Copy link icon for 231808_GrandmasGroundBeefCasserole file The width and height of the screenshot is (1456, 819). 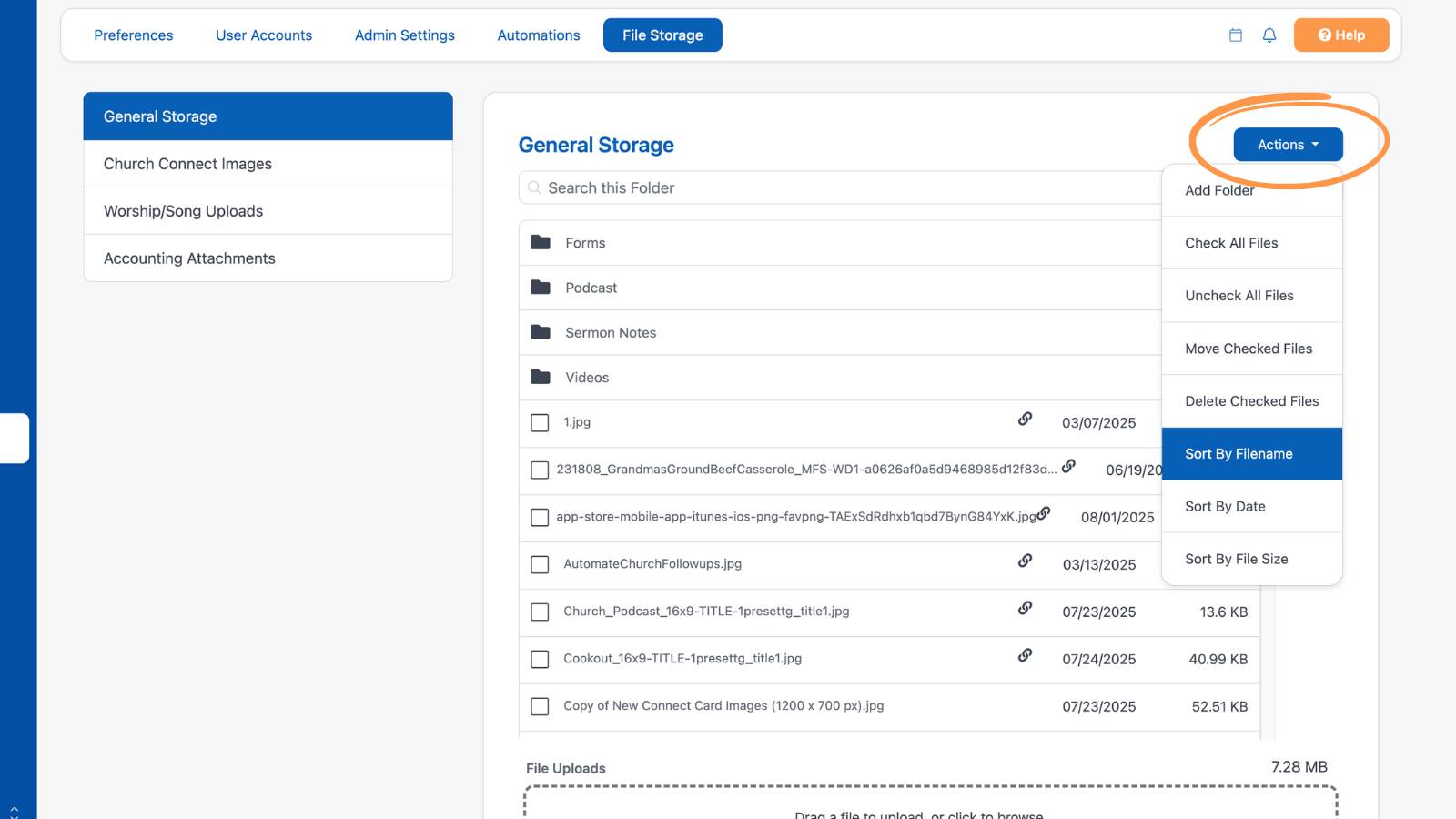click(x=1068, y=466)
